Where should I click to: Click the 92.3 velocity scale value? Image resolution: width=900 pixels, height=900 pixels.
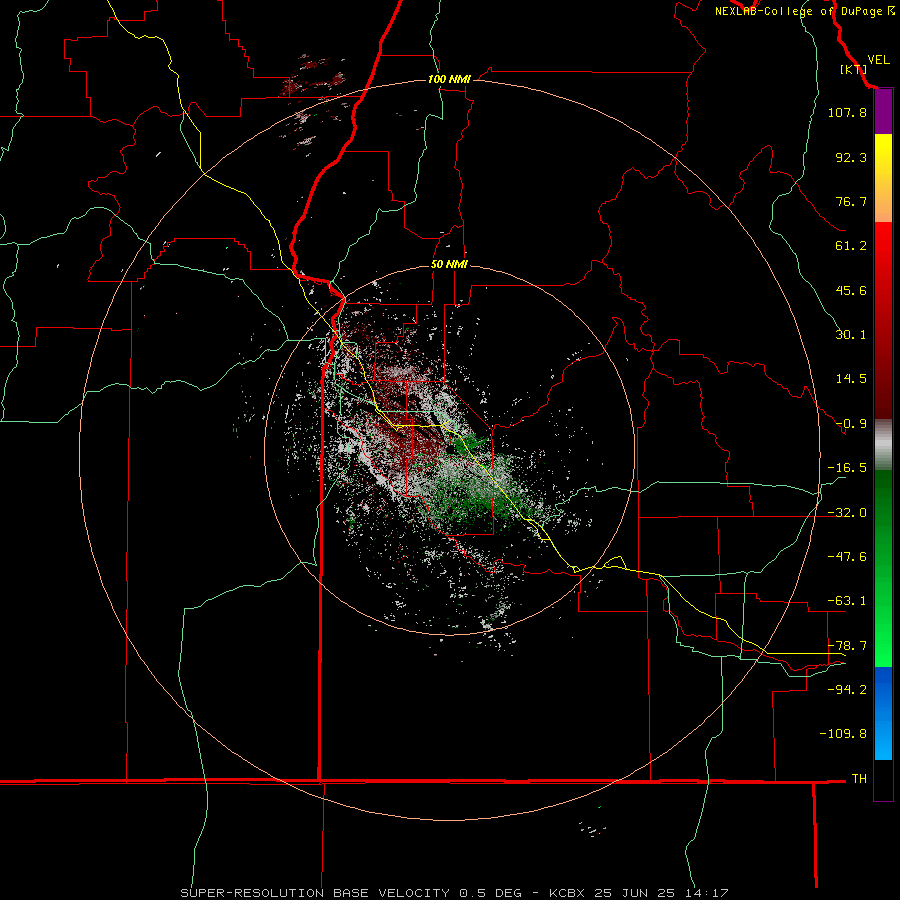pyautogui.click(x=851, y=157)
